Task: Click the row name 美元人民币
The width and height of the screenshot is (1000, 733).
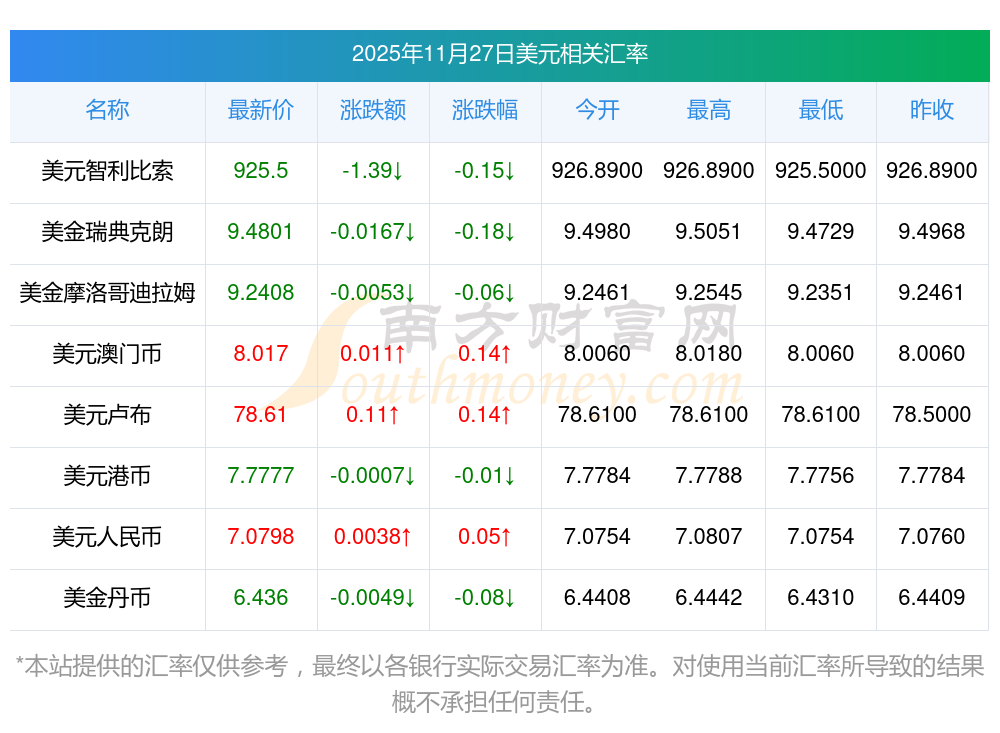Action: click(107, 537)
